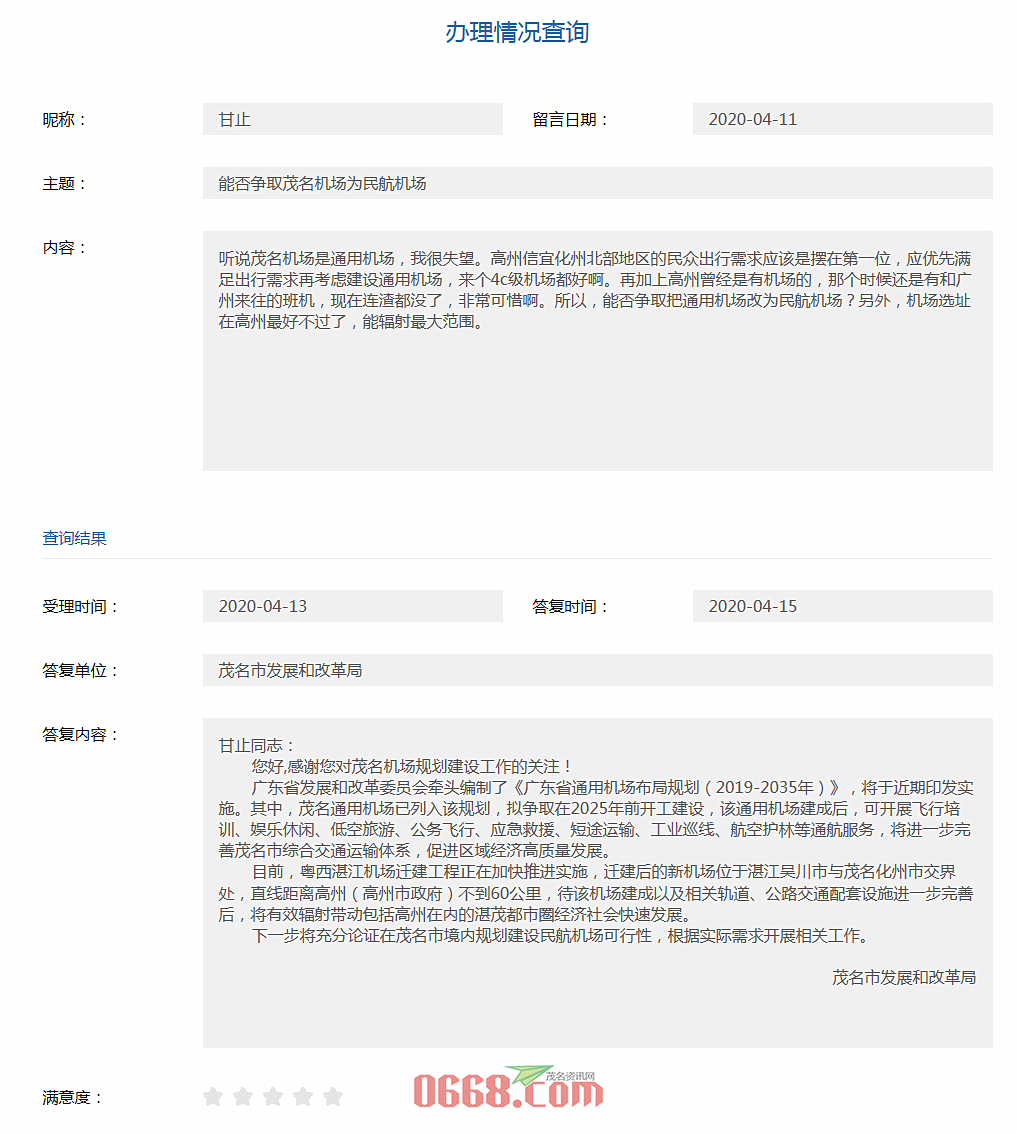The width and height of the screenshot is (1017, 1134).
Task: Click the star rating row to adjust satisfaction
Action: [272, 1096]
